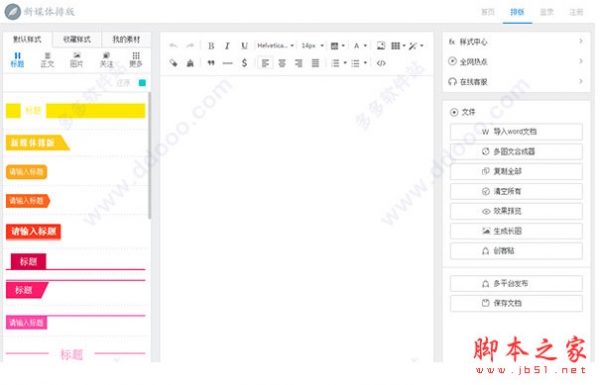
Task: Switch to the 默认样式 tab
Action: tap(27, 39)
